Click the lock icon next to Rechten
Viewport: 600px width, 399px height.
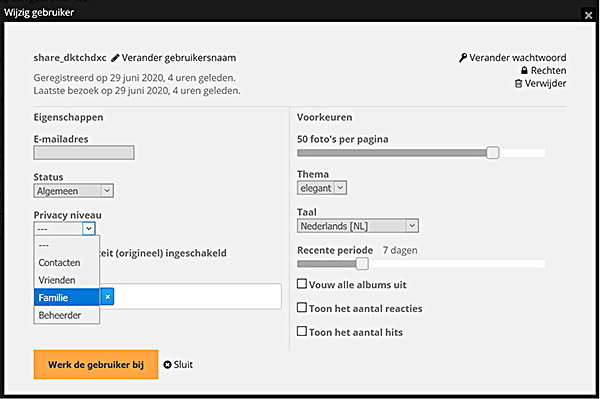524,70
